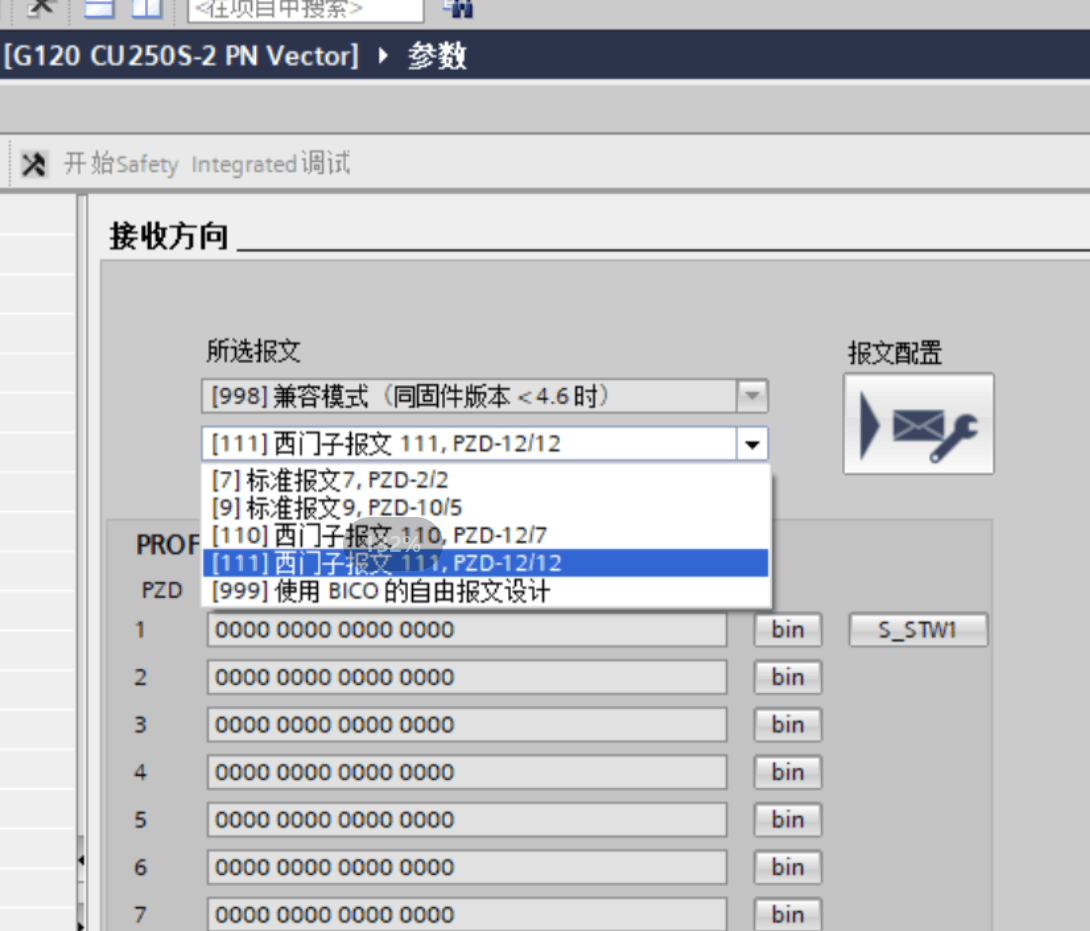Screen dimensions: 1090x931
Task: Click G120 CU250S-2 PN Vector breadcrumb
Action: point(181,56)
